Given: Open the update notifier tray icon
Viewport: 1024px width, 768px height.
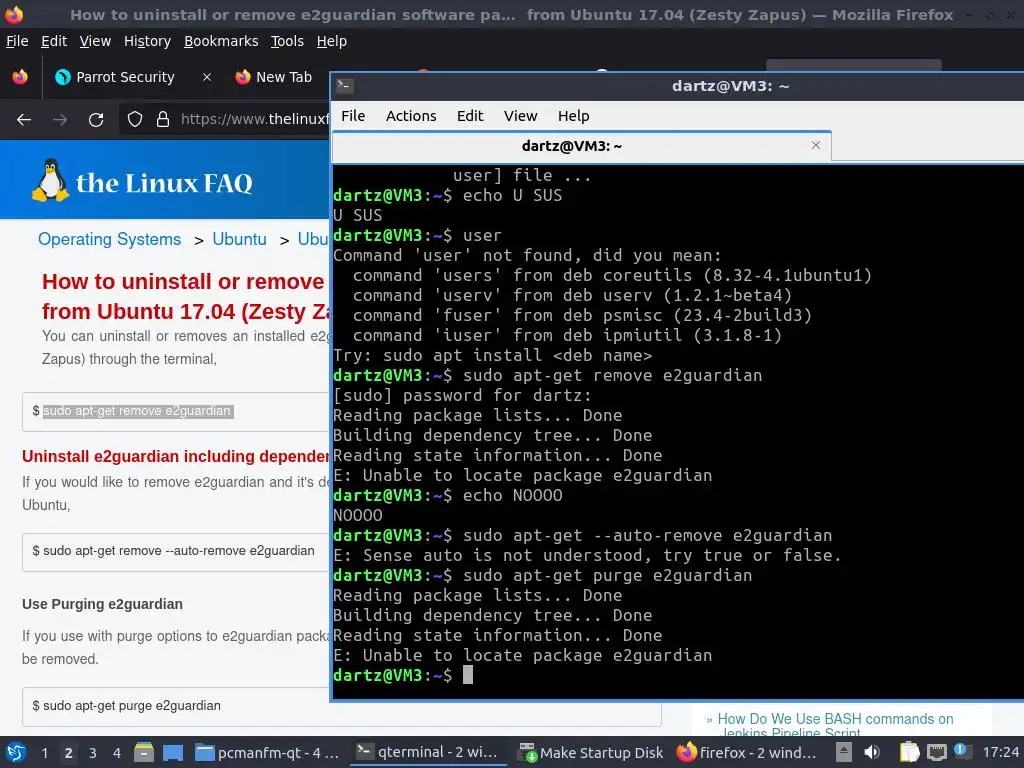Looking at the screenshot, I should pos(960,750).
